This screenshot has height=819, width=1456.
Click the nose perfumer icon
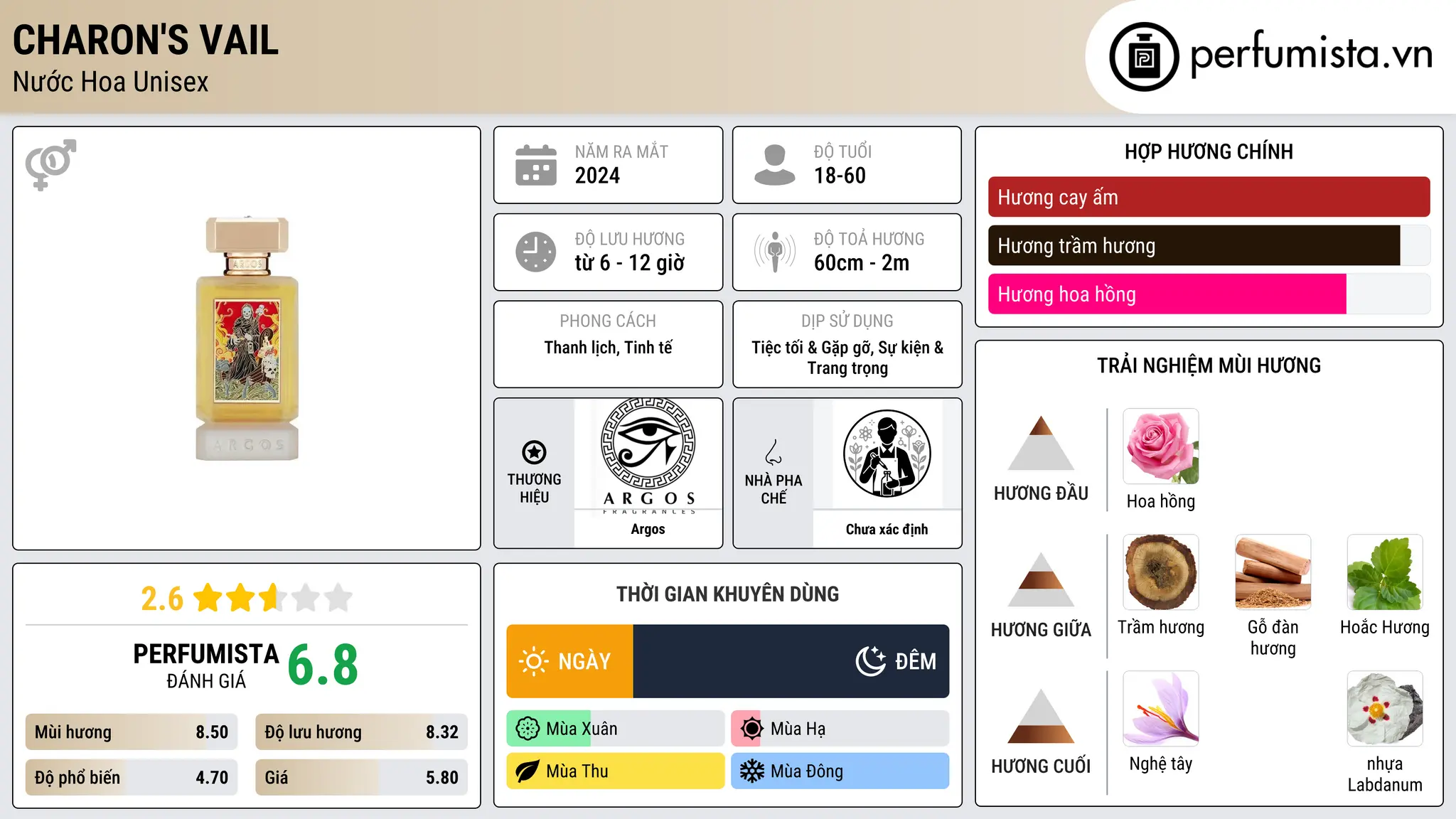click(773, 452)
